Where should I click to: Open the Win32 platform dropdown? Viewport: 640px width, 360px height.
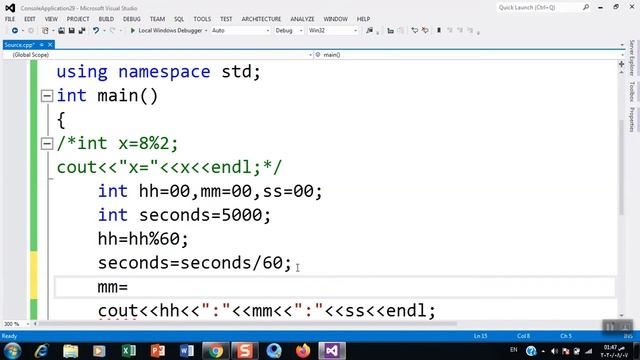(x=333, y=31)
